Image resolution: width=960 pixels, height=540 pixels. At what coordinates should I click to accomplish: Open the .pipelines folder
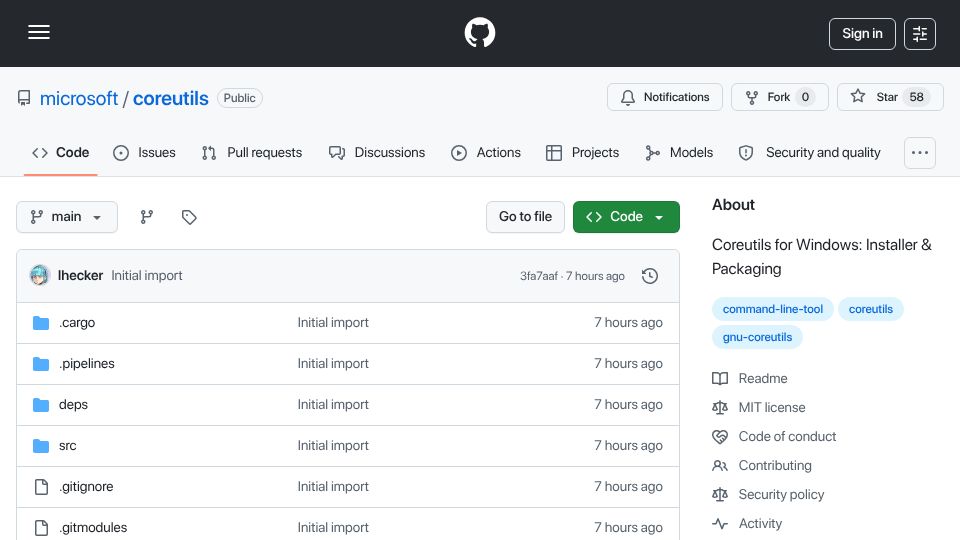87,364
